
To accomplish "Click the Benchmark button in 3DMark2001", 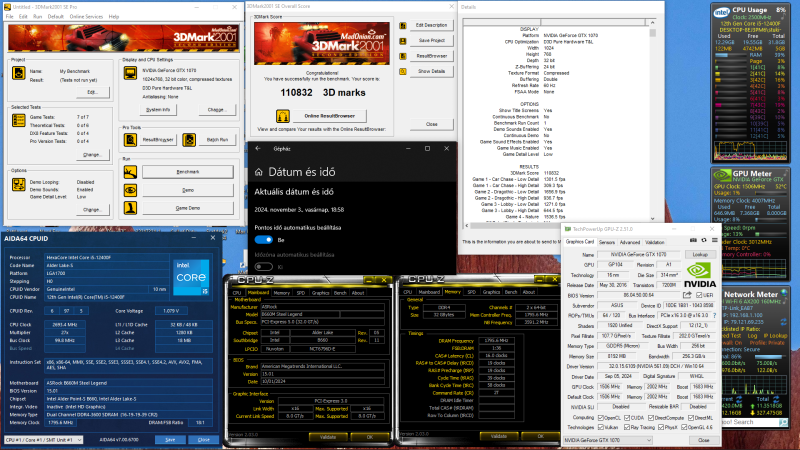I will 188,172.
